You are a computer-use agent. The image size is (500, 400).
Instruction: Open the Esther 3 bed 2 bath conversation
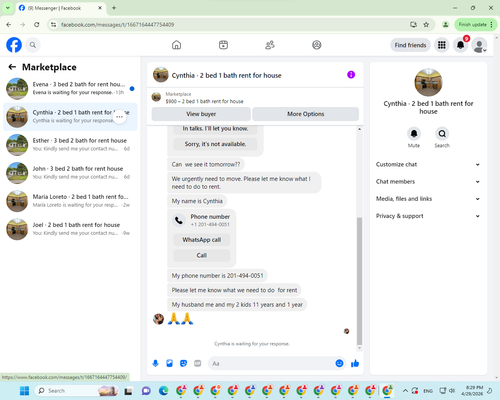(70, 145)
